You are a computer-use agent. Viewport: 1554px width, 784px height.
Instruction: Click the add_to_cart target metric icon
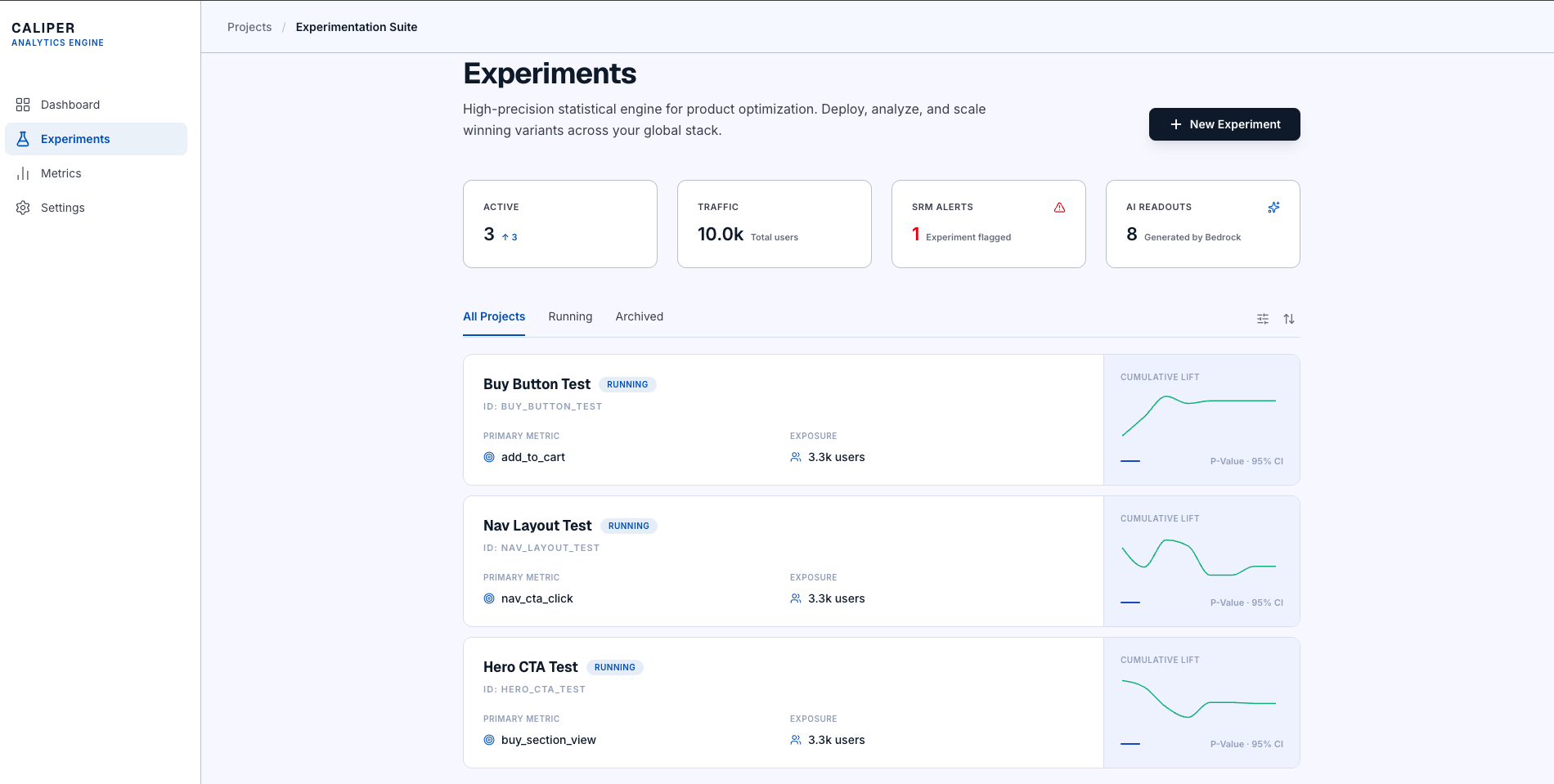click(489, 457)
